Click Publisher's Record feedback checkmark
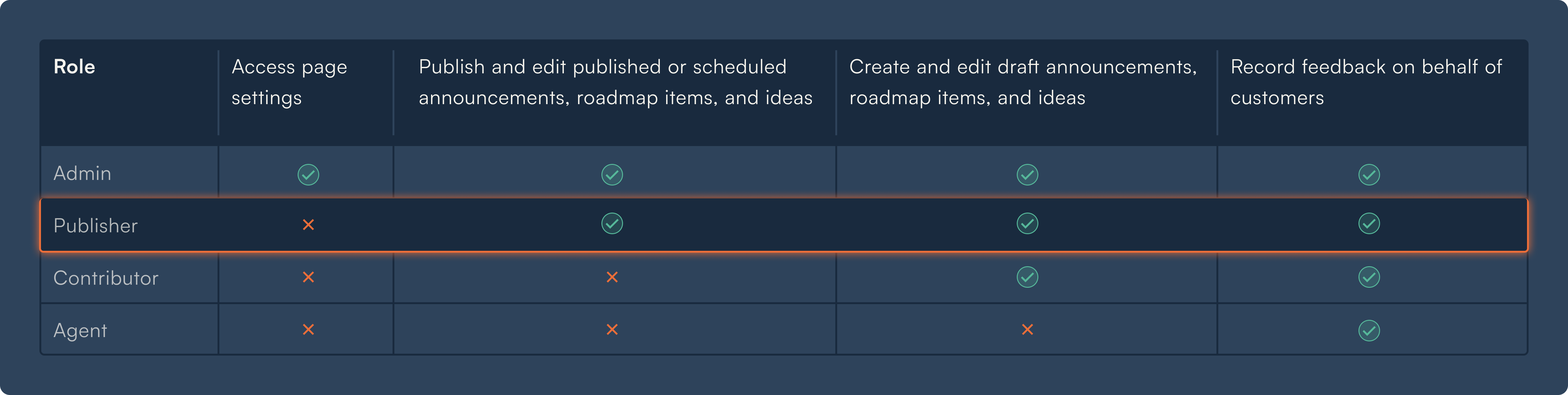Screen dimensions: 1568x395 pos(1368,223)
